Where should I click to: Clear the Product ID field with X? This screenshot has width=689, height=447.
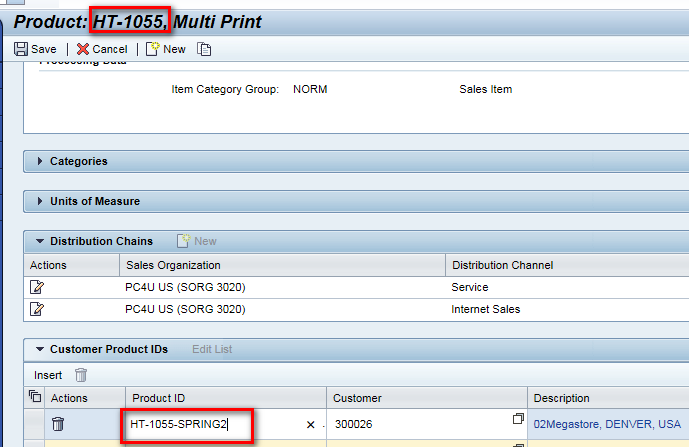[x=310, y=425]
